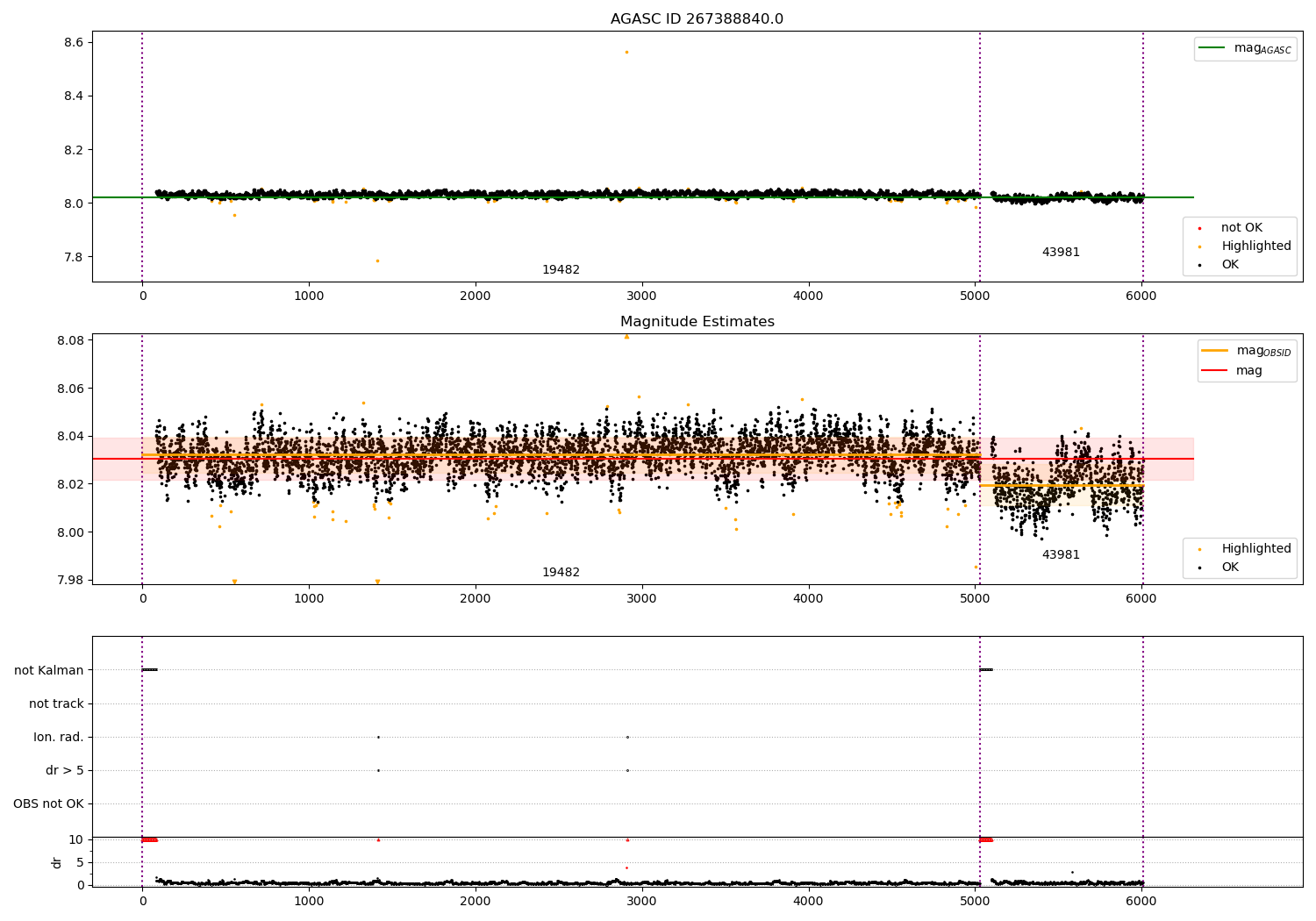The height and width of the screenshot is (921, 1316).
Task: Click the 'OBS not OK' axis label
Action: (x=48, y=803)
